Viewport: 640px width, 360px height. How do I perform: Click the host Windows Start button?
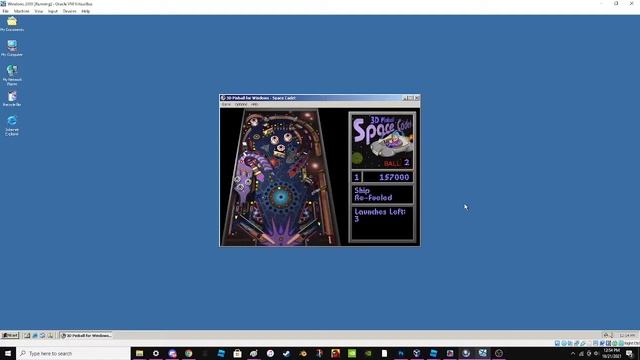click(8, 353)
